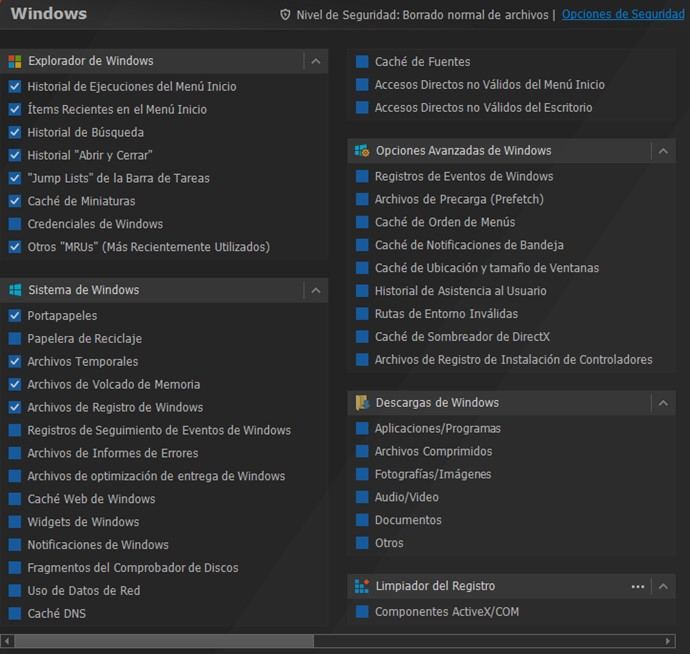This screenshot has width=690, height=654.
Task: Click the security level shield icon
Action: tap(285, 15)
